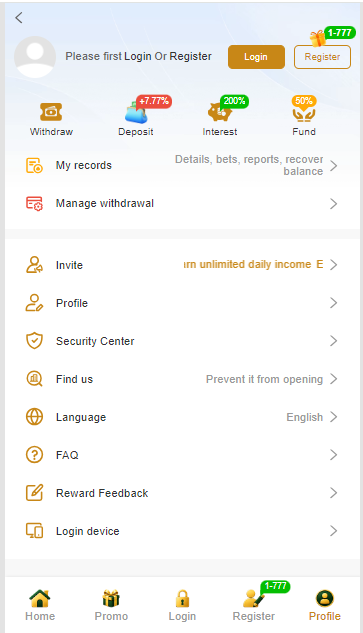Expand the Login device chevron
Viewport: 363px width, 633px height.
point(334,531)
